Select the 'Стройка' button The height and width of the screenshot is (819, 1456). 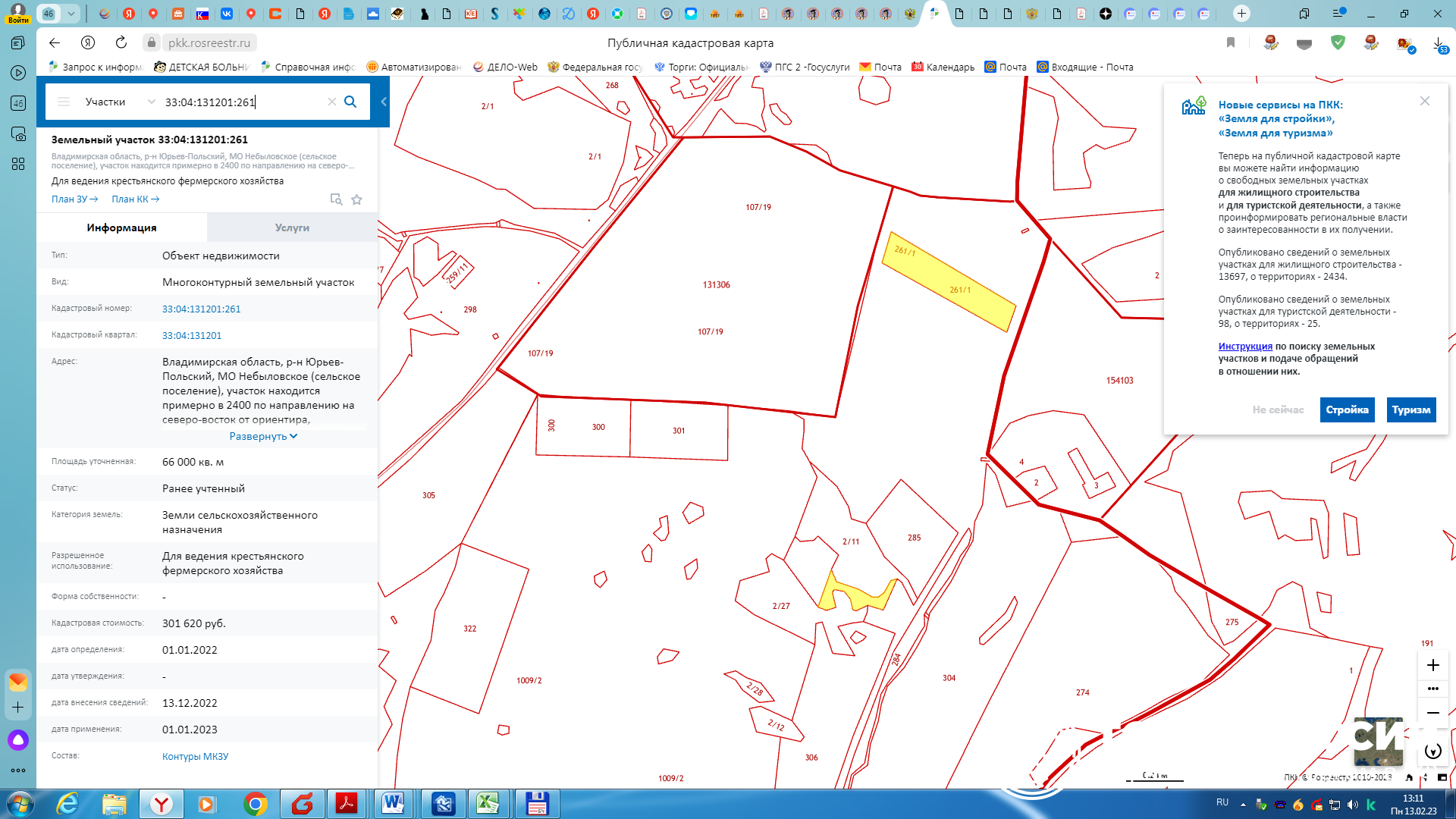tap(1346, 409)
